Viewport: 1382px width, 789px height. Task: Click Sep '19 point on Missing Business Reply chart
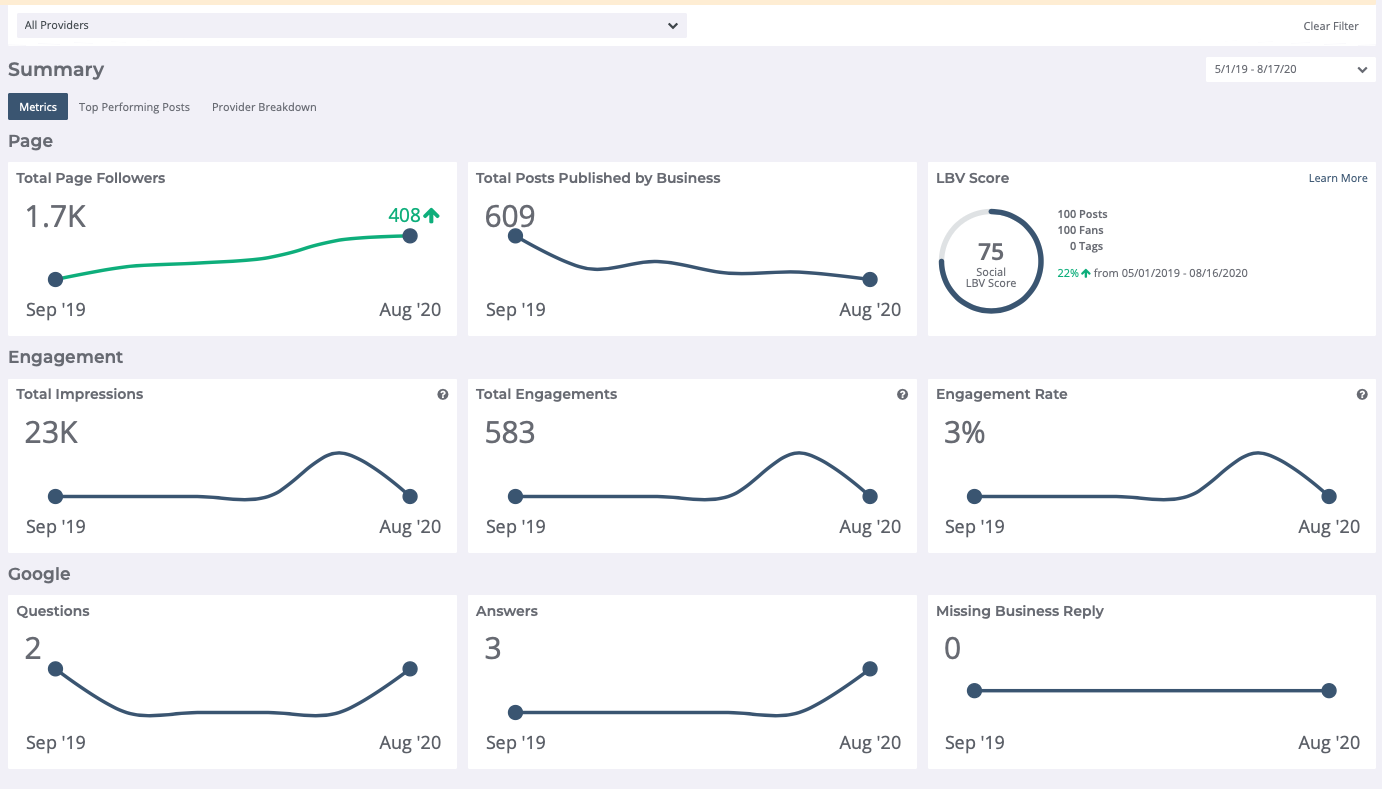[x=975, y=690]
